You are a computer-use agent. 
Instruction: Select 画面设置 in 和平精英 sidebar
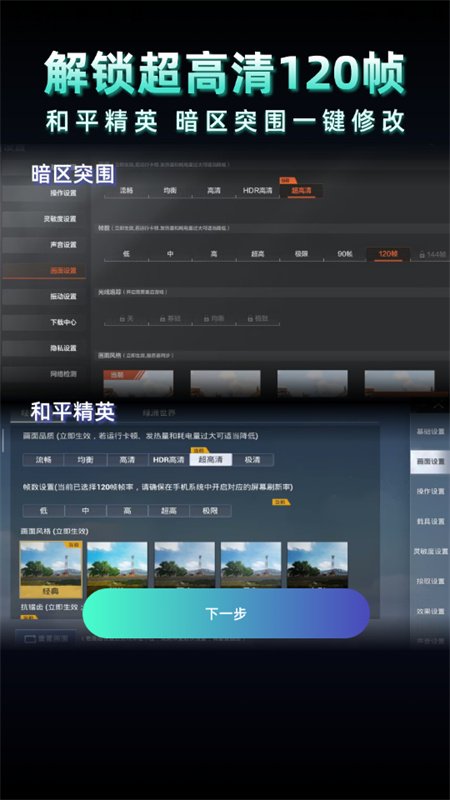[430, 462]
